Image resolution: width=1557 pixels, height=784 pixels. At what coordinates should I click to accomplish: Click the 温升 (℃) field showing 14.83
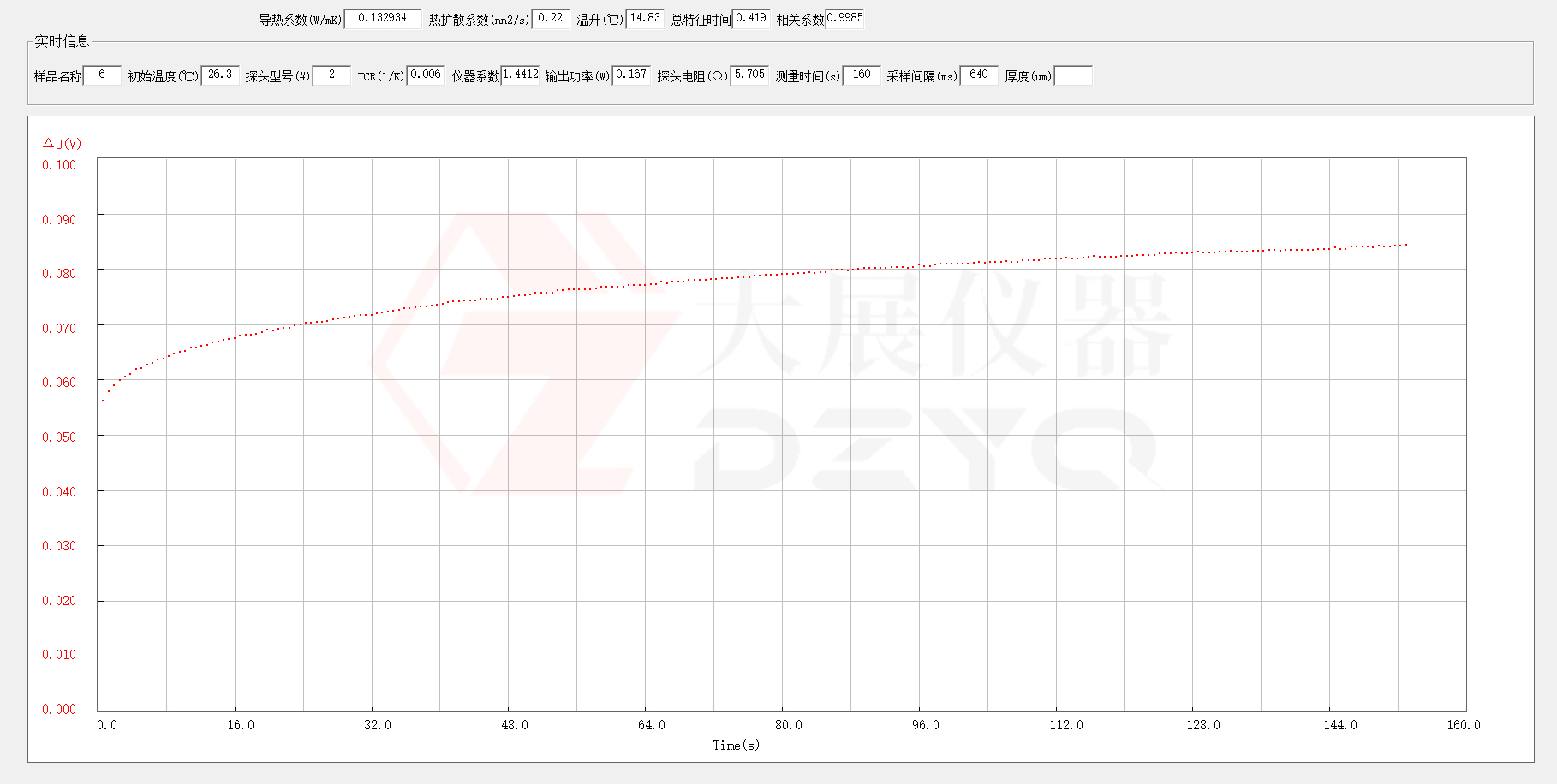645,19
